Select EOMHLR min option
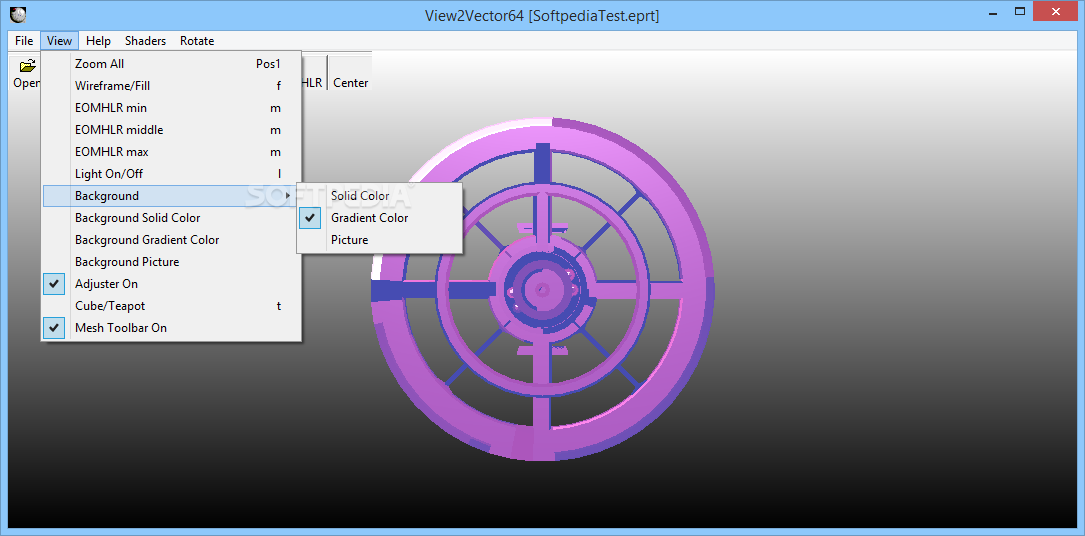Image resolution: width=1085 pixels, height=536 pixels. click(x=172, y=108)
